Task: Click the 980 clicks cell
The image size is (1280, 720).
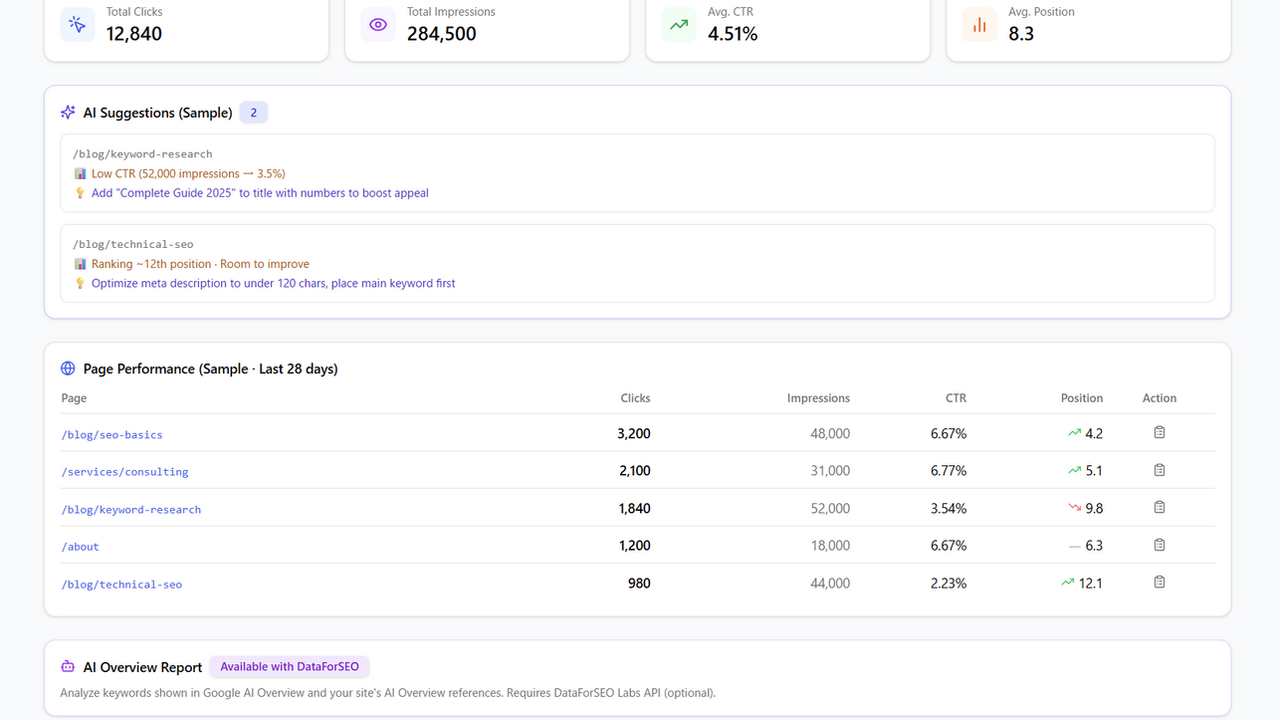Action: [x=639, y=583]
